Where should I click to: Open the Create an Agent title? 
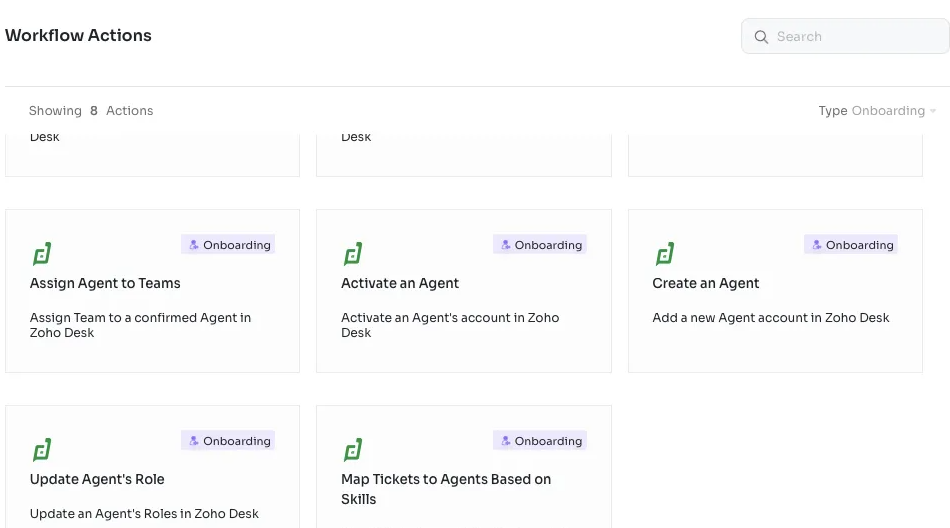coord(705,283)
